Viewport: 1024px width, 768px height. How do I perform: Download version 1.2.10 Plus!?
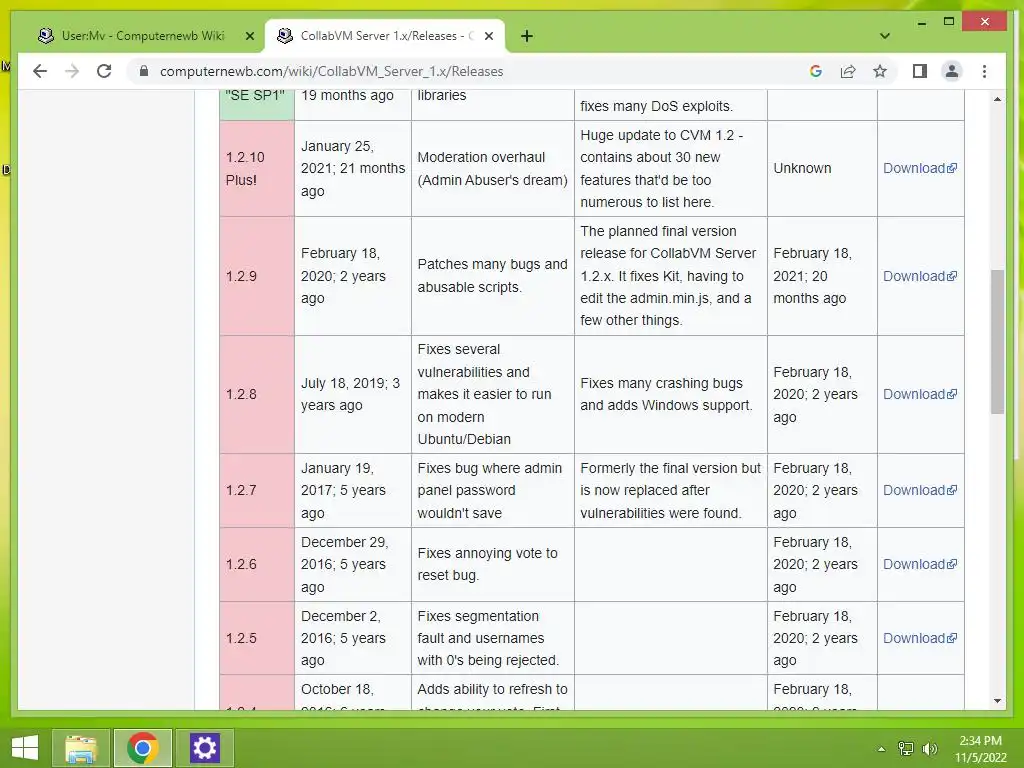click(920, 168)
